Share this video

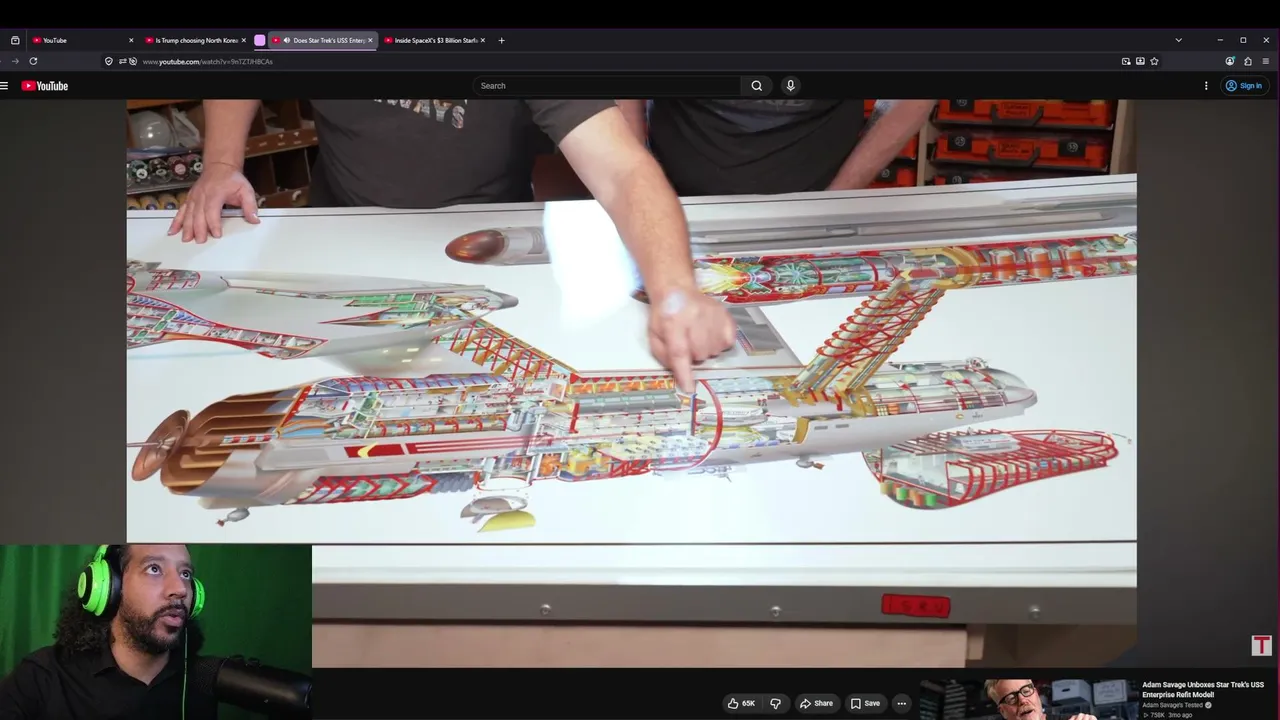[816, 703]
